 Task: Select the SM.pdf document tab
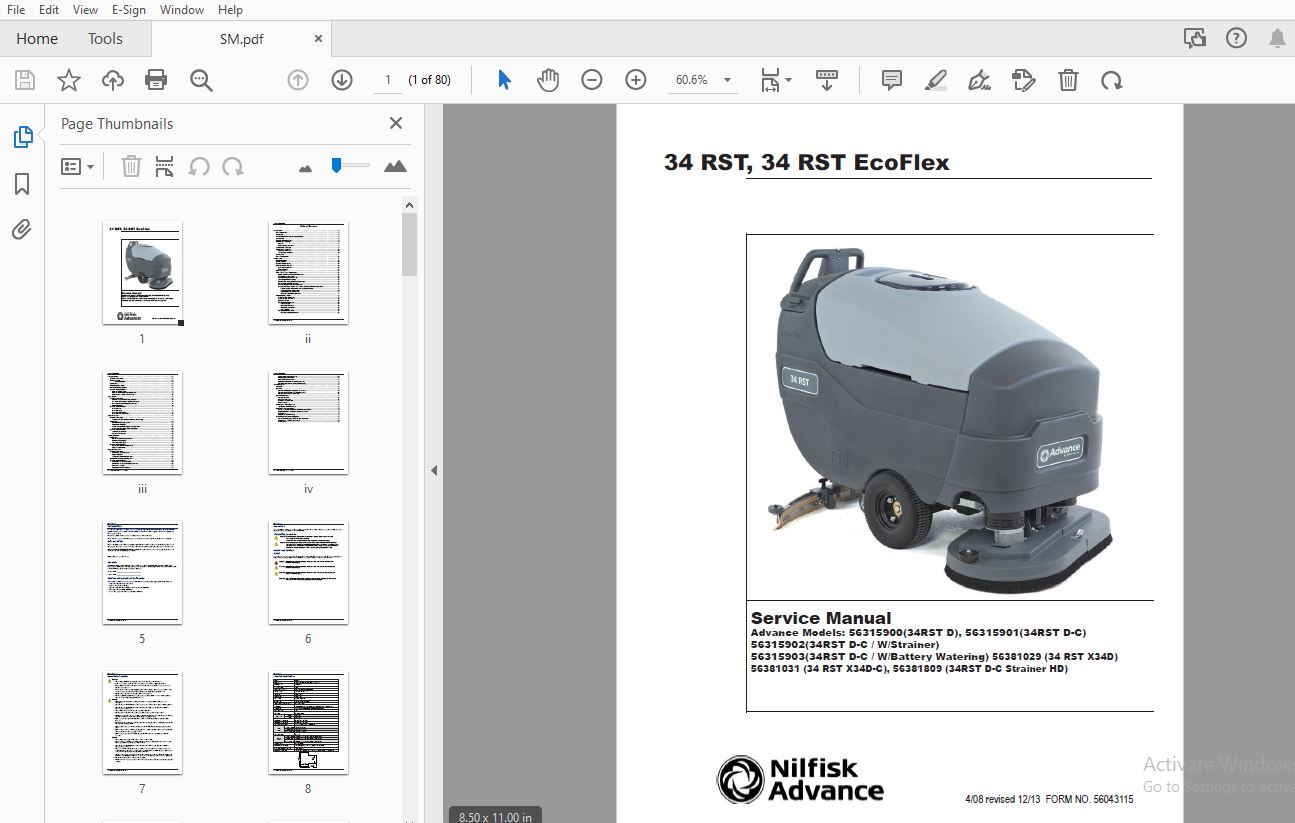[x=241, y=39]
